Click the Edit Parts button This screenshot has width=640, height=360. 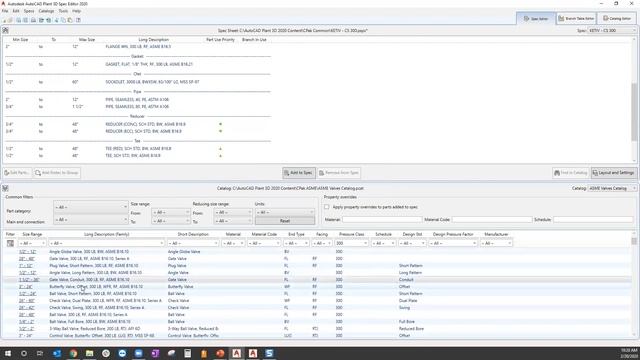pyautogui.click(x=17, y=173)
